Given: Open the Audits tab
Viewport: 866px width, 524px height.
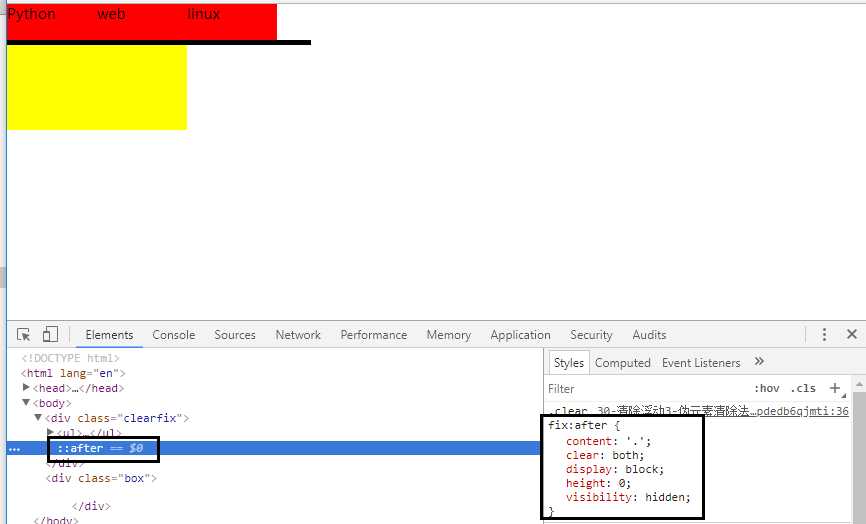Looking at the screenshot, I should point(649,335).
